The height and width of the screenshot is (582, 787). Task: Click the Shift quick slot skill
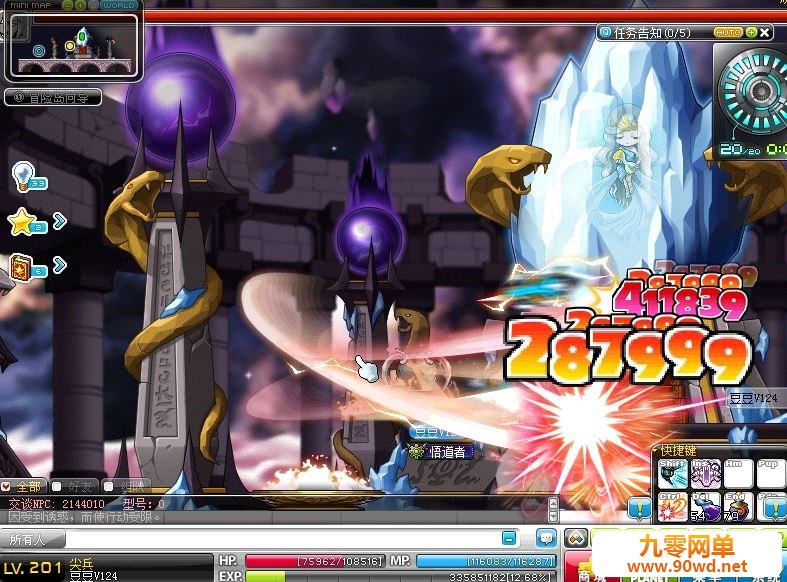coord(672,473)
